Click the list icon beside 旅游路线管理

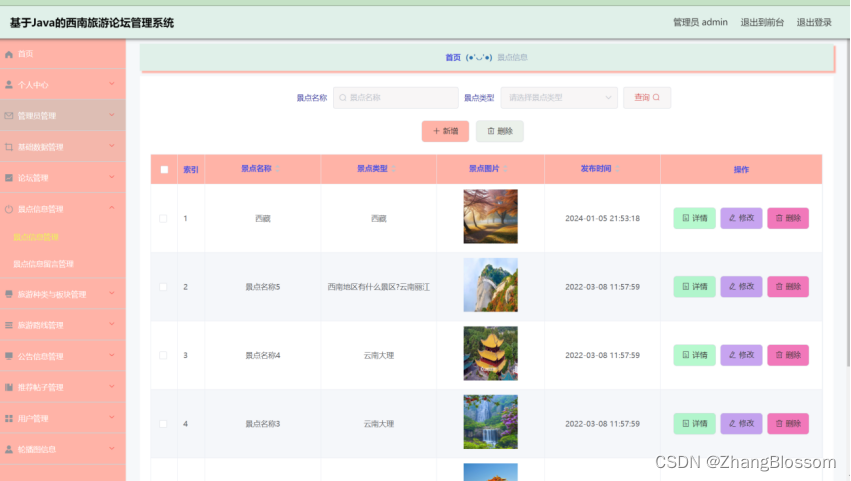pyautogui.click(x=9, y=325)
